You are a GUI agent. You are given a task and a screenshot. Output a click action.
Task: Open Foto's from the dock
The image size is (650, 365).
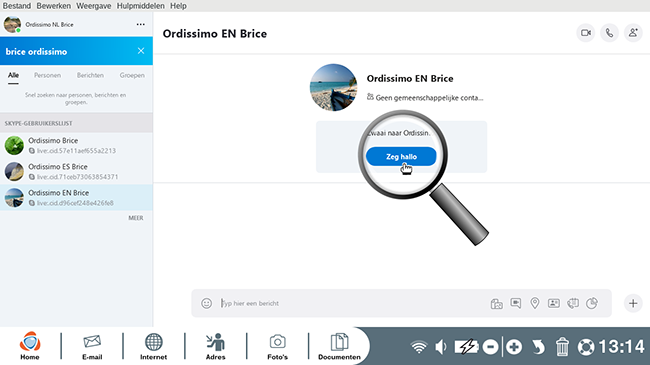pos(277,346)
